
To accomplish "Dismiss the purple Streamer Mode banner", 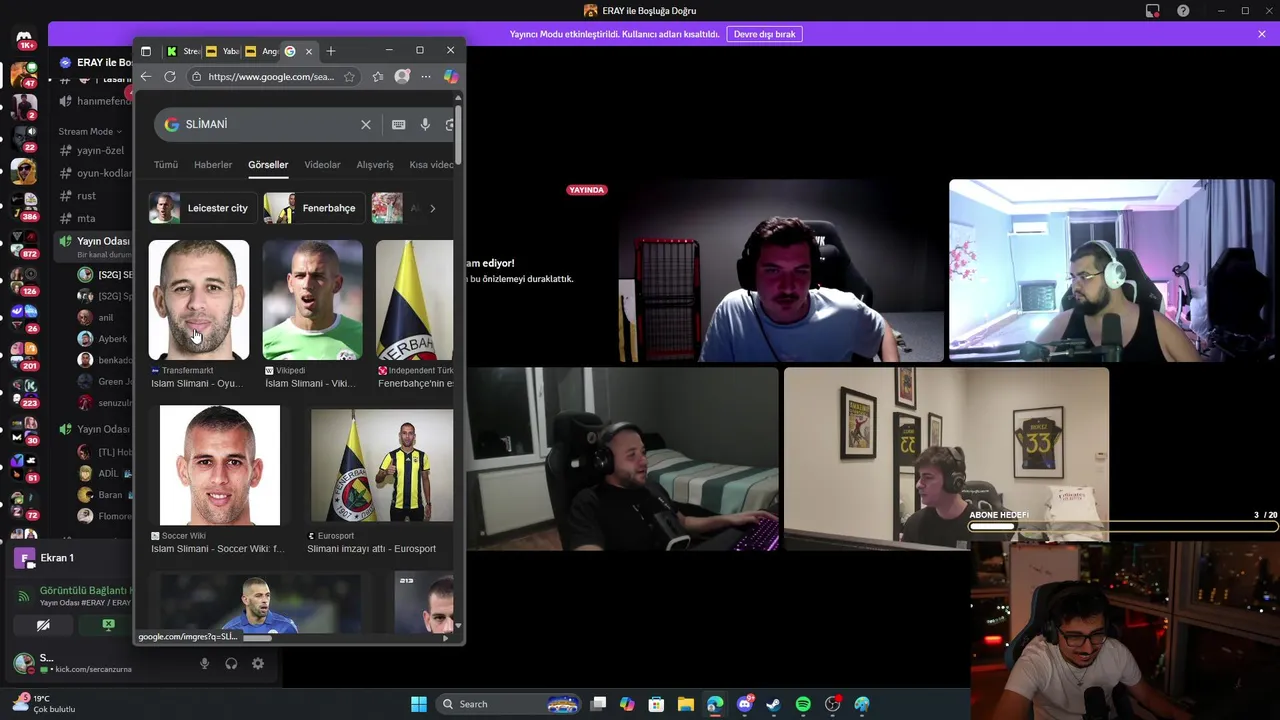I will [x=1262, y=34].
